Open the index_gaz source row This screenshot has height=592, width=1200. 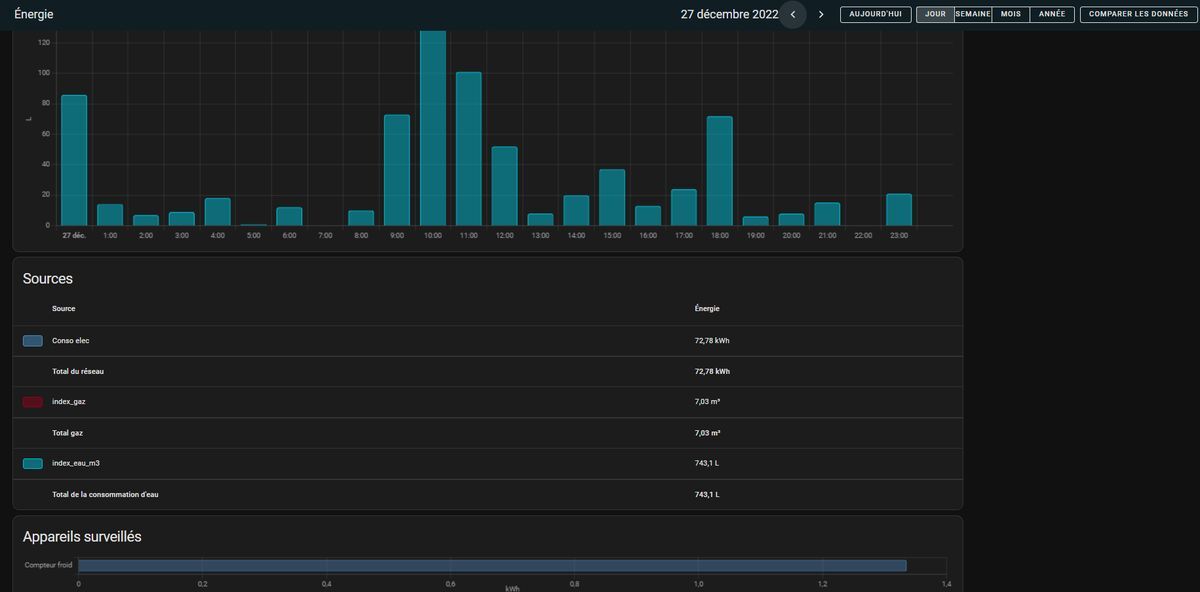[x=487, y=402]
